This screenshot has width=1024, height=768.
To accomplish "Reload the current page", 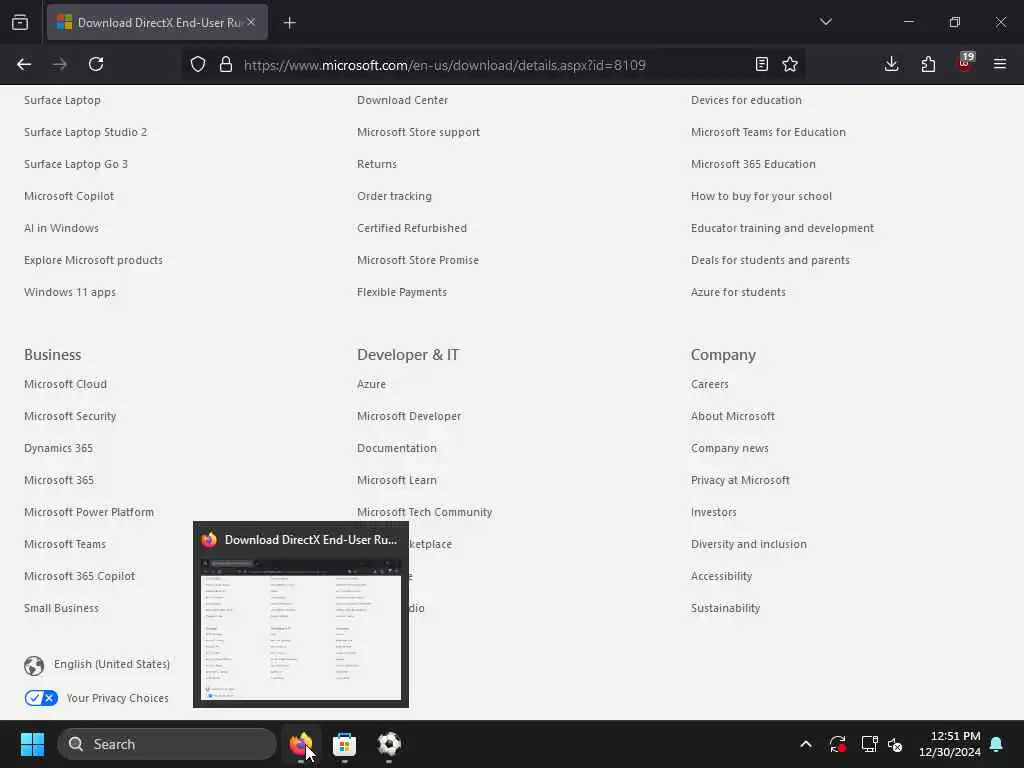I will [x=96, y=64].
